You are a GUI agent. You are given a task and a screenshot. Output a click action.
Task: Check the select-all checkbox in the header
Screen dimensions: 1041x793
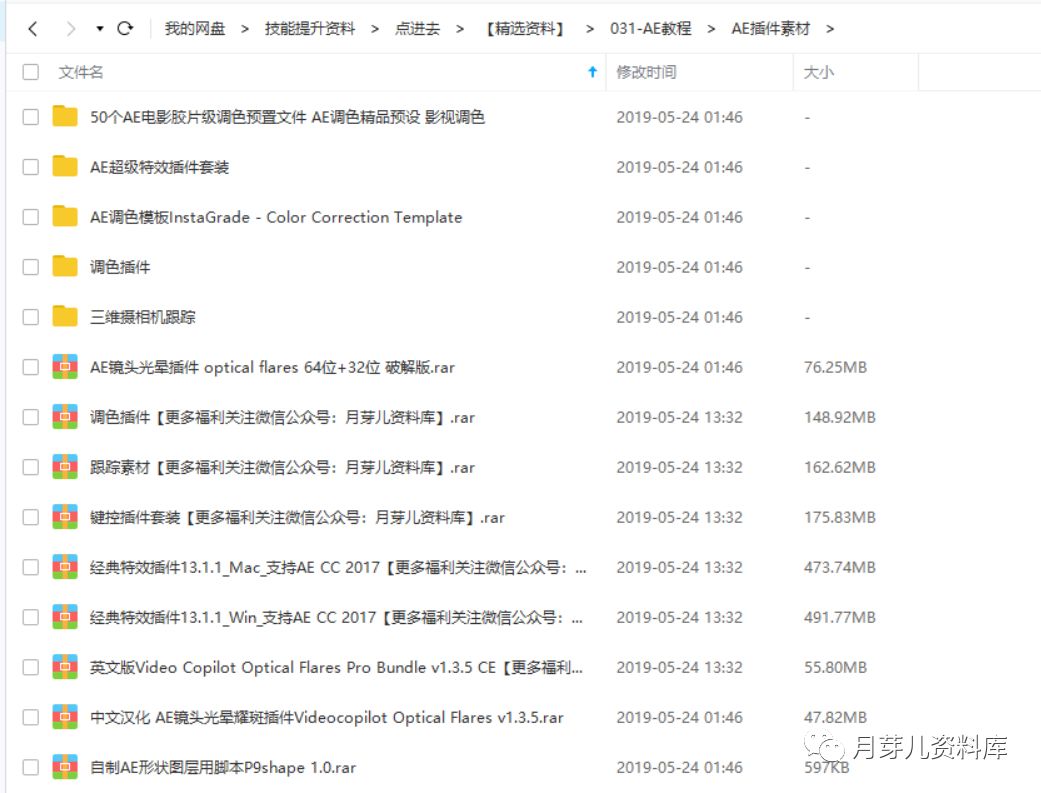[x=29, y=71]
